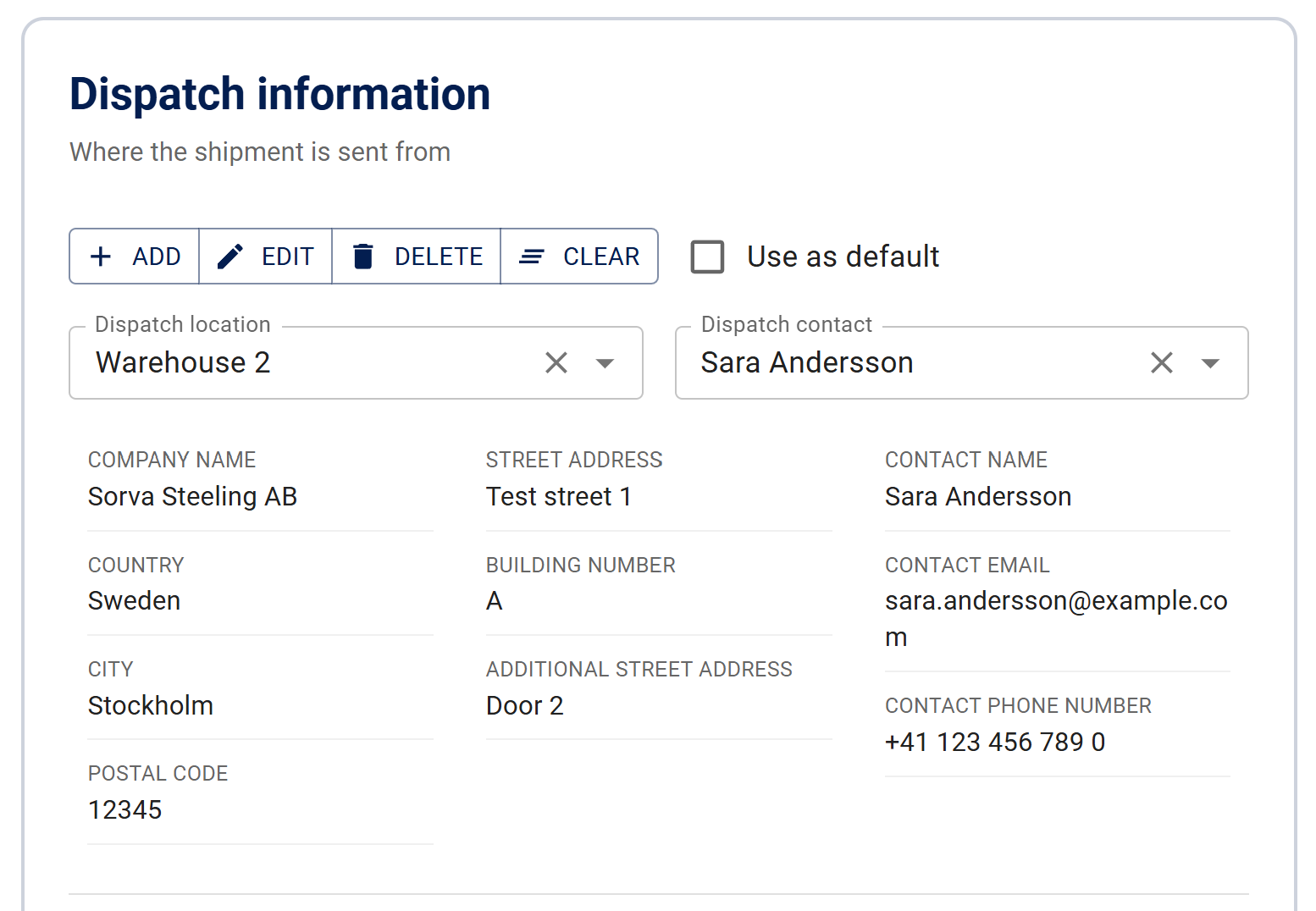
Task: Enable the Use as default checkbox
Action: tap(707, 257)
